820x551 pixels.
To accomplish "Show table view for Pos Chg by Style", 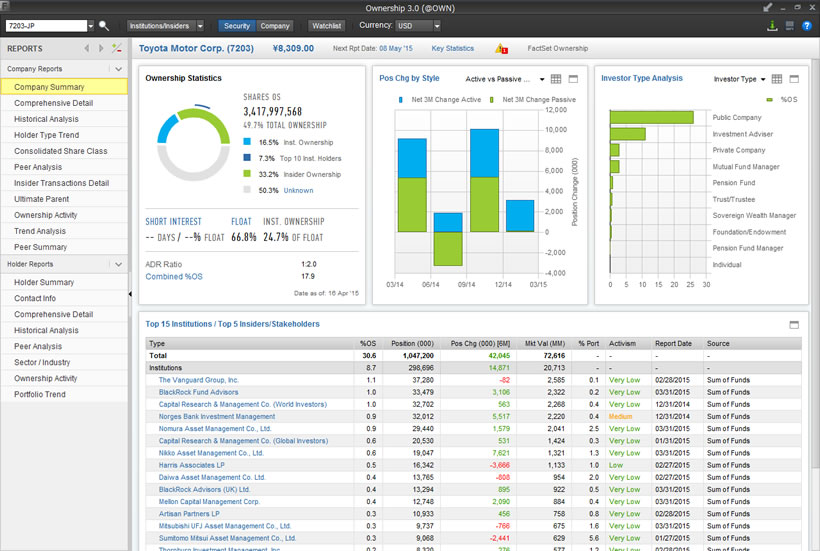I will 556,79.
